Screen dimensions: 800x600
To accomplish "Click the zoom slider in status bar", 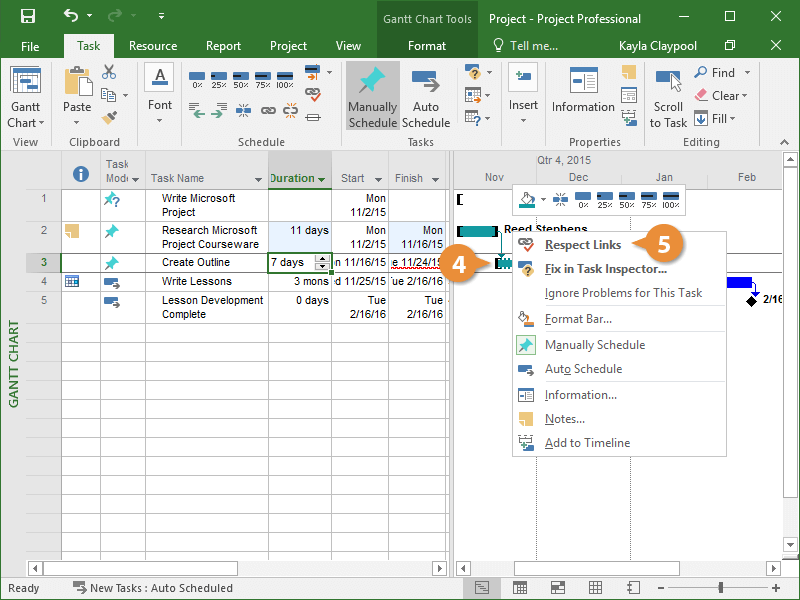I will 721,588.
